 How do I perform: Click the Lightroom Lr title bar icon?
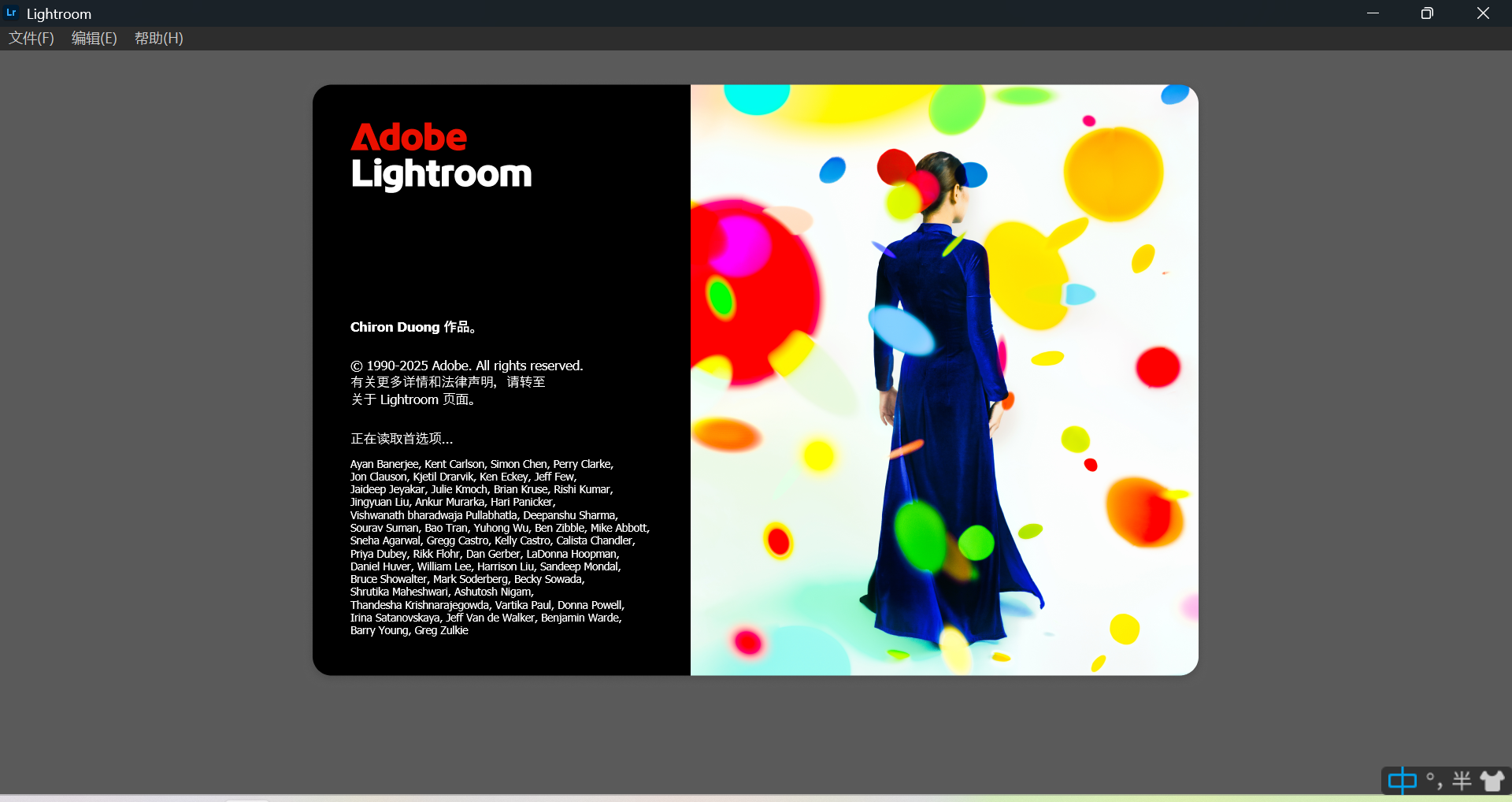tap(12, 13)
